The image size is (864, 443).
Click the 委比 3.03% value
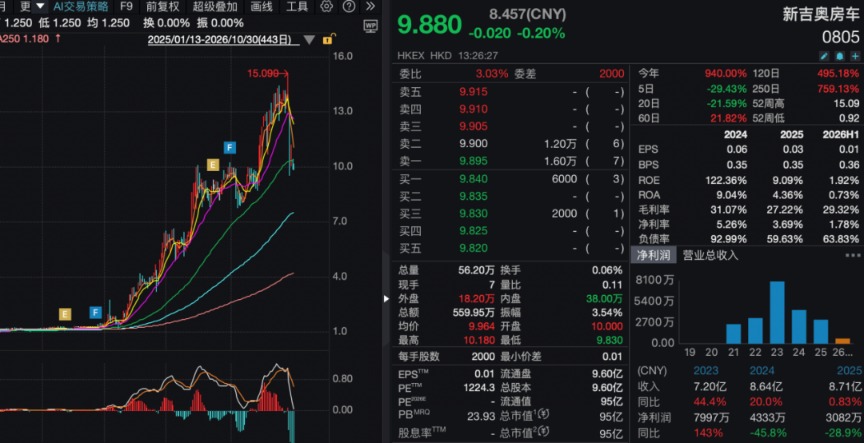(492, 74)
